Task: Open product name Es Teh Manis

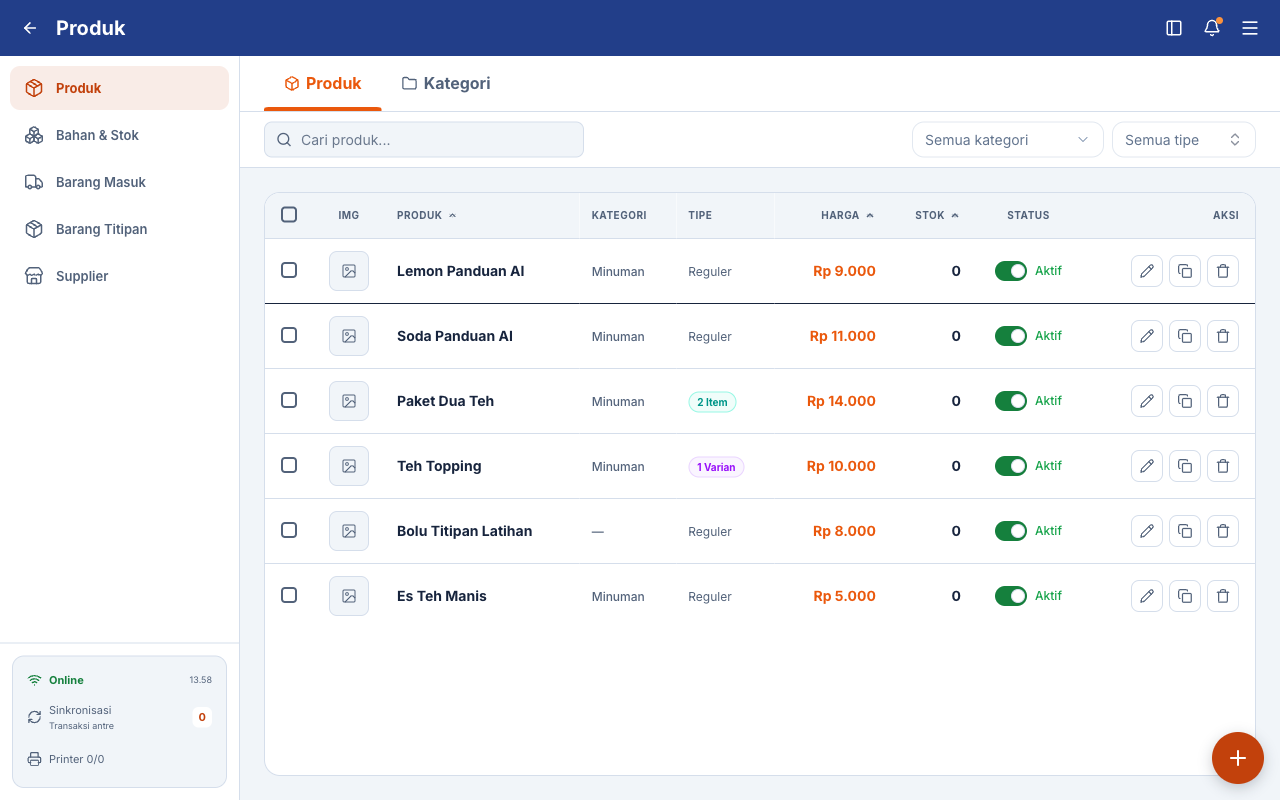Action: (442, 596)
